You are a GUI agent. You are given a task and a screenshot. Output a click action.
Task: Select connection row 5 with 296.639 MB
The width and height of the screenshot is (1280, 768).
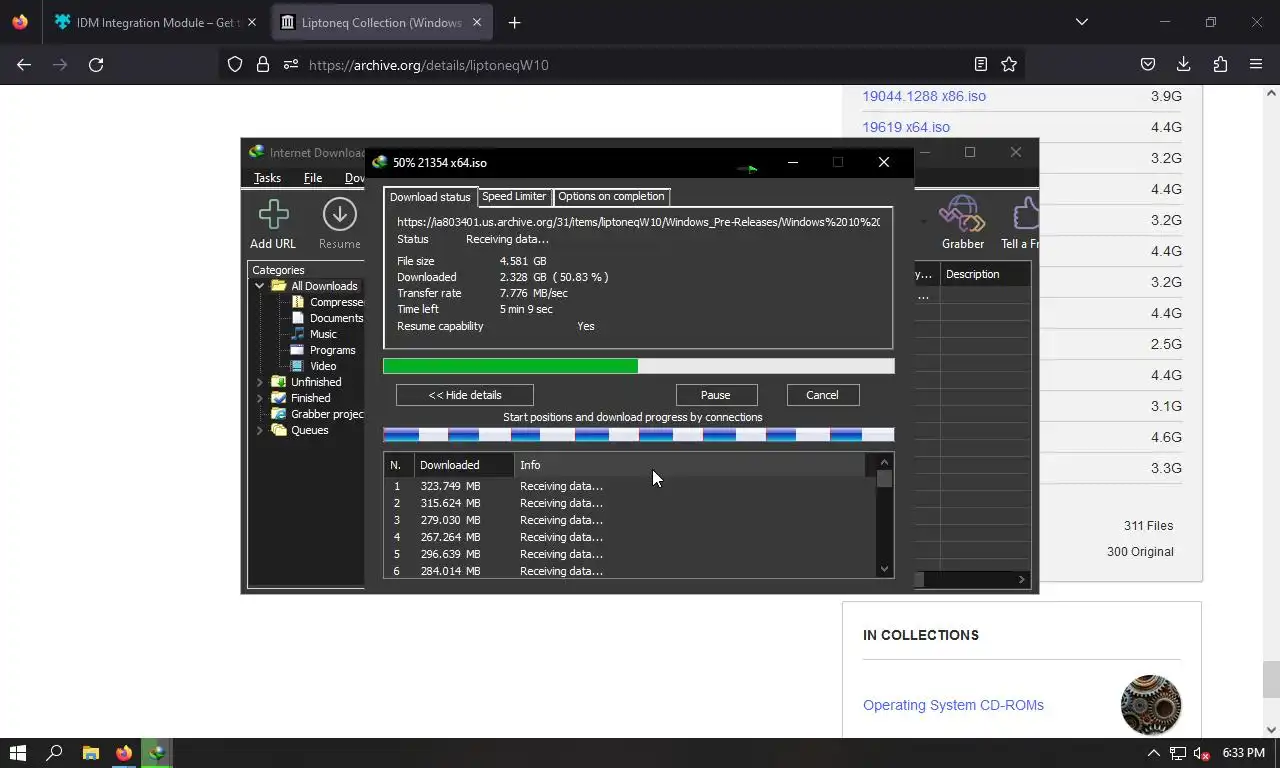point(630,554)
